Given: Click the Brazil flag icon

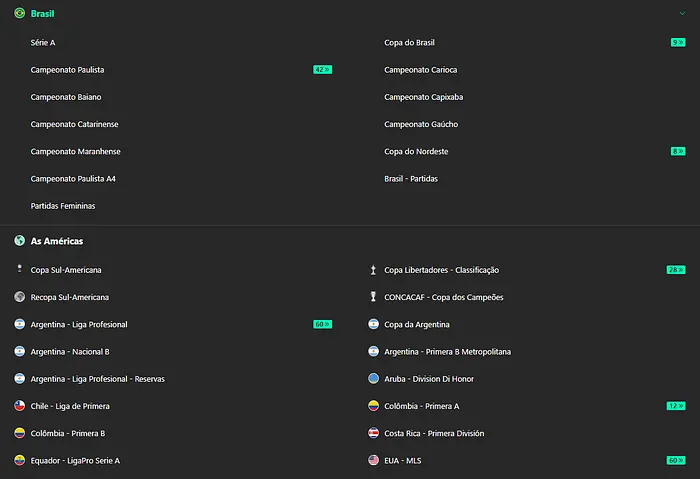Looking at the screenshot, I should (x=20, y=14).
